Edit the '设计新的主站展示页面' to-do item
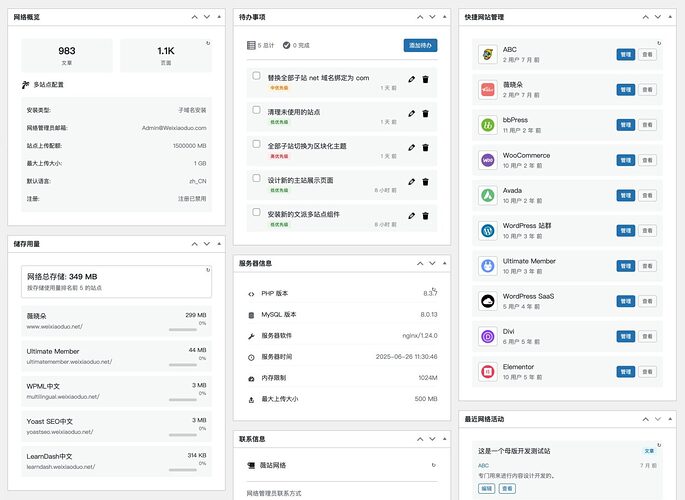Image resolution: width=685 pixels, height=500 pixels. pos(411,181)
